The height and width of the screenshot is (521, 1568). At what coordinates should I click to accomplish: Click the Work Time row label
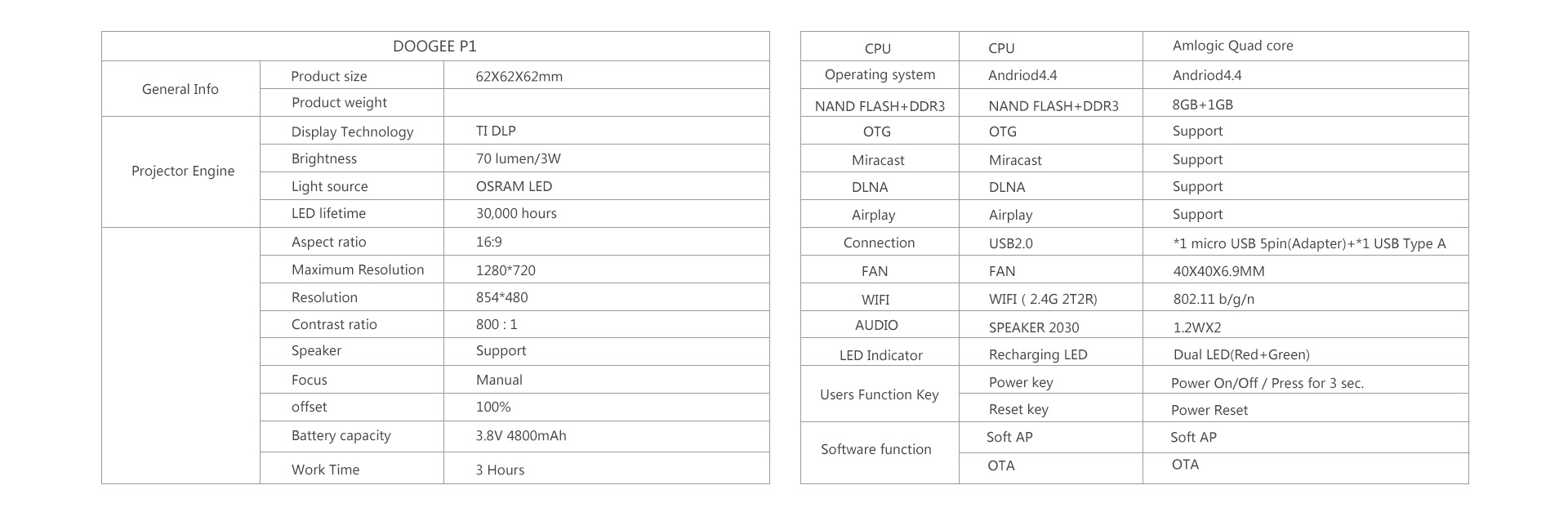click(325, 470)
